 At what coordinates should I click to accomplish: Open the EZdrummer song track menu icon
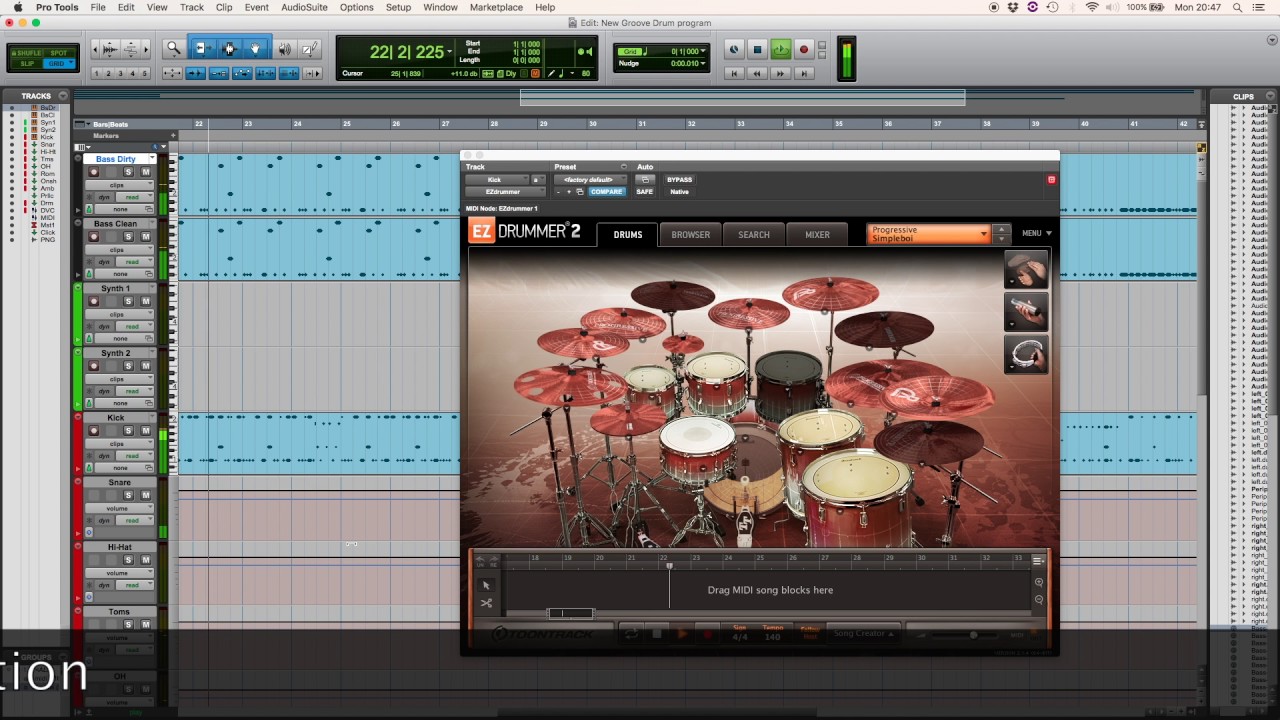1039,561
